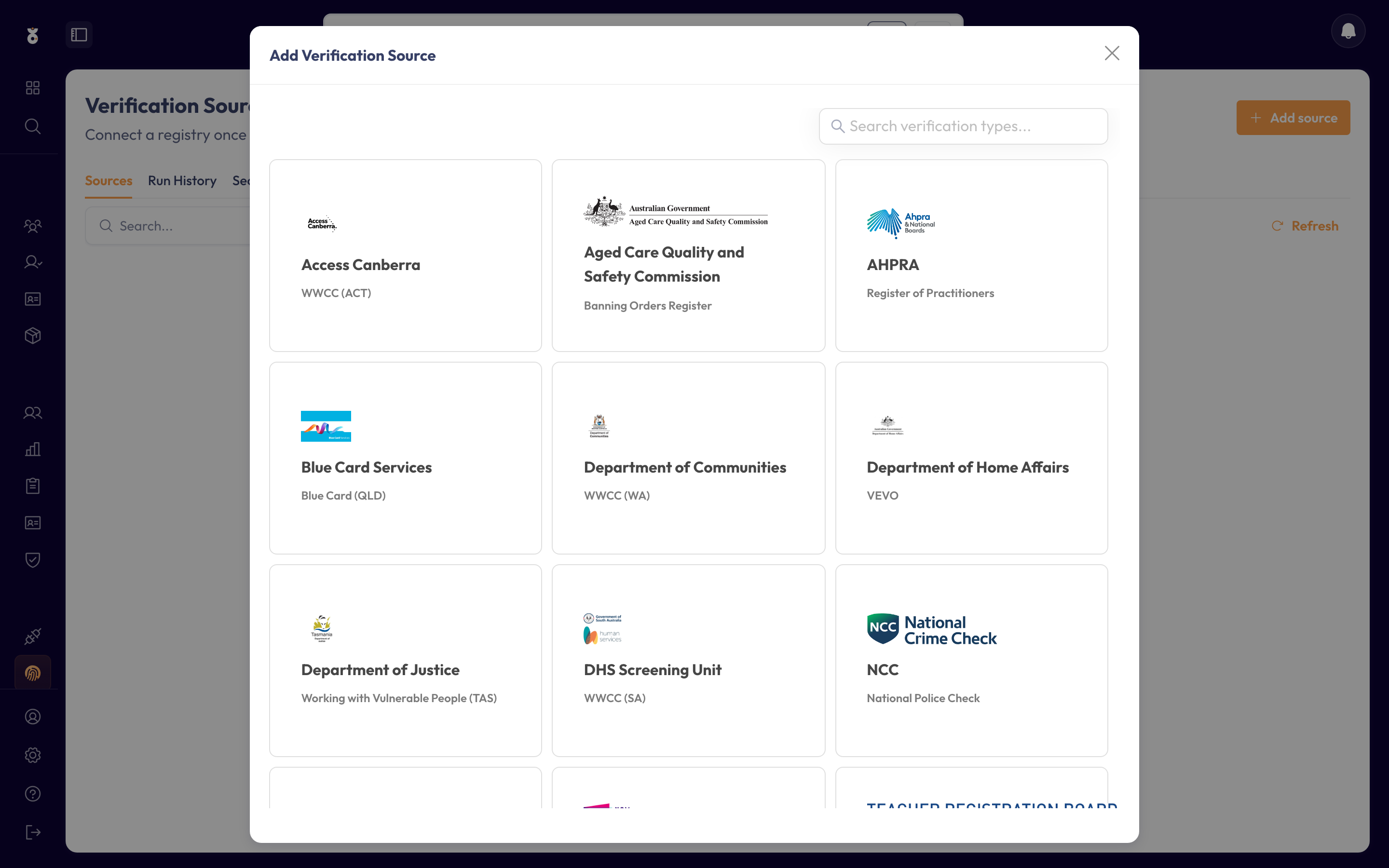
Task: Open the clipboard sidebar icon
Action: [x=33, y=486]
